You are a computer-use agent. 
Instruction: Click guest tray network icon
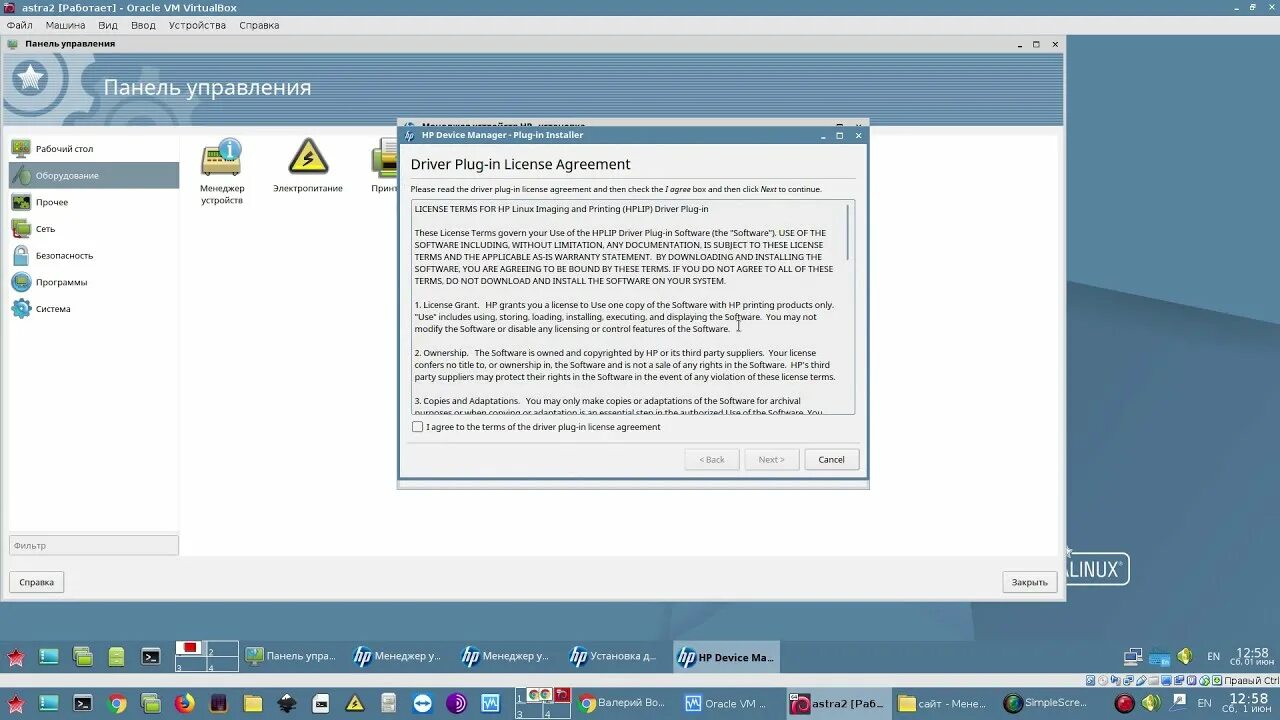point(1133,657)
